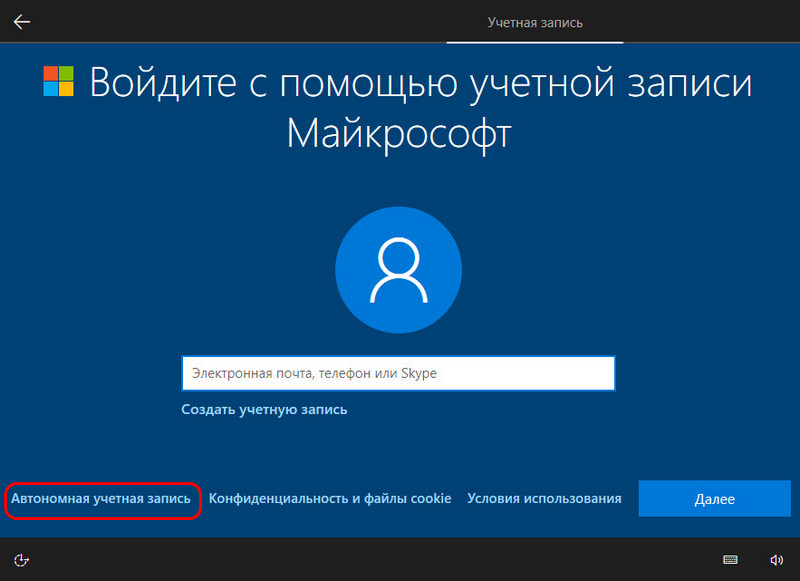Viewport: 800px width, 581px height.
Task: Click the Далее button
Action: click(x=714, y=498)
